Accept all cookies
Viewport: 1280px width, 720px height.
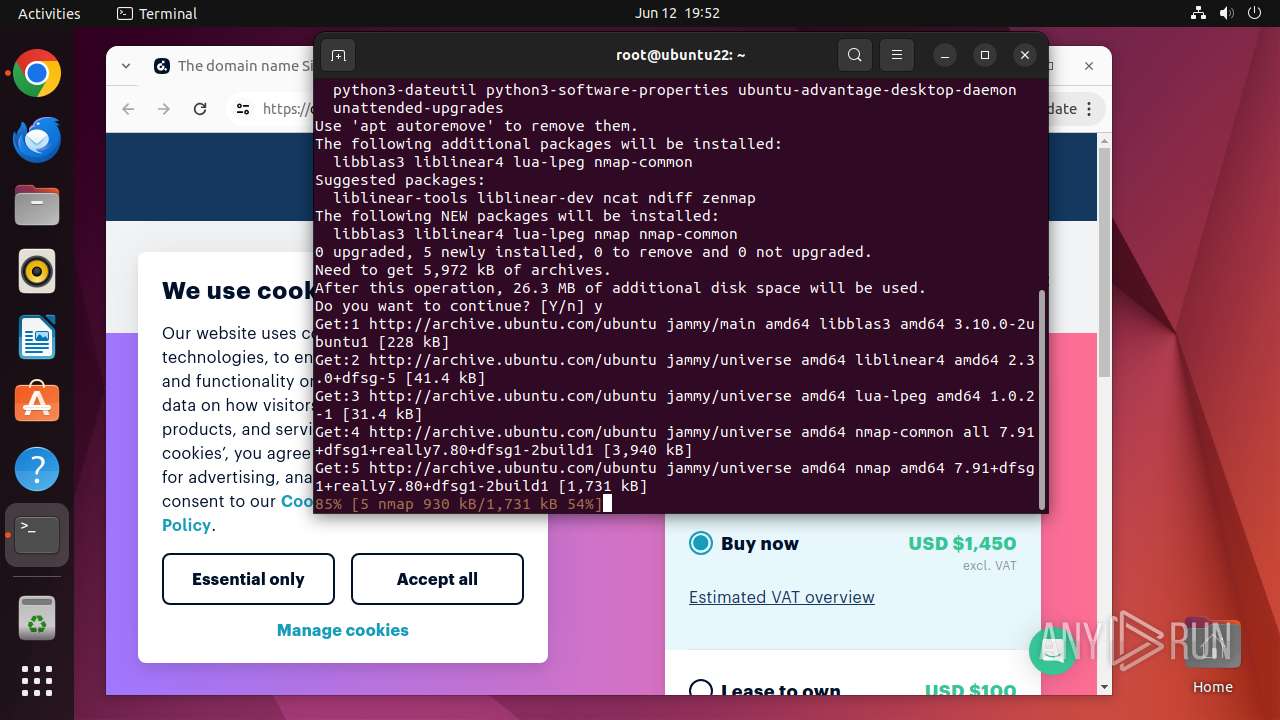pos(437,579)
